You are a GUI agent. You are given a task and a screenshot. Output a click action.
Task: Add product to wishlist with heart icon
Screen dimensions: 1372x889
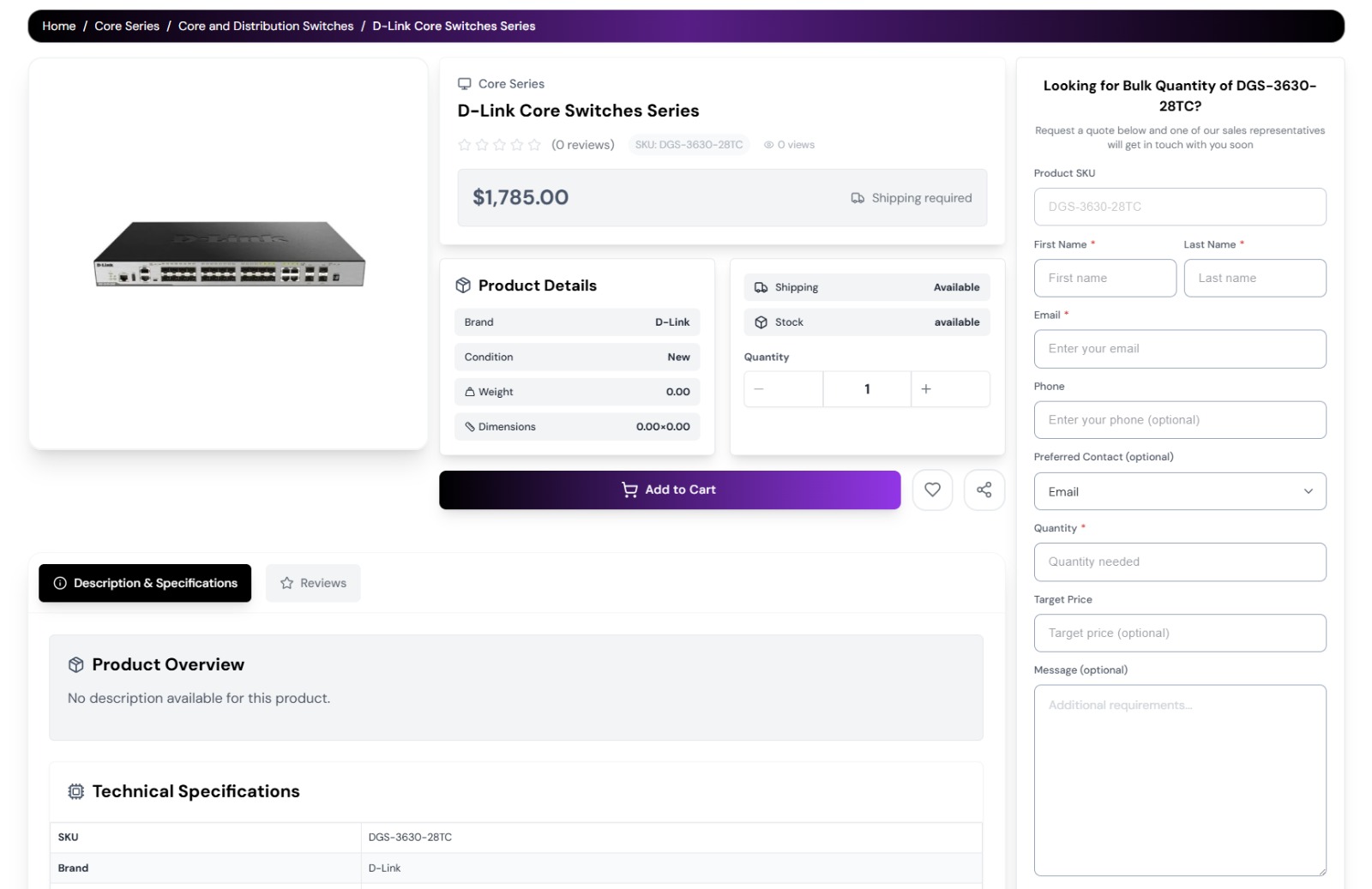(932, 490)
